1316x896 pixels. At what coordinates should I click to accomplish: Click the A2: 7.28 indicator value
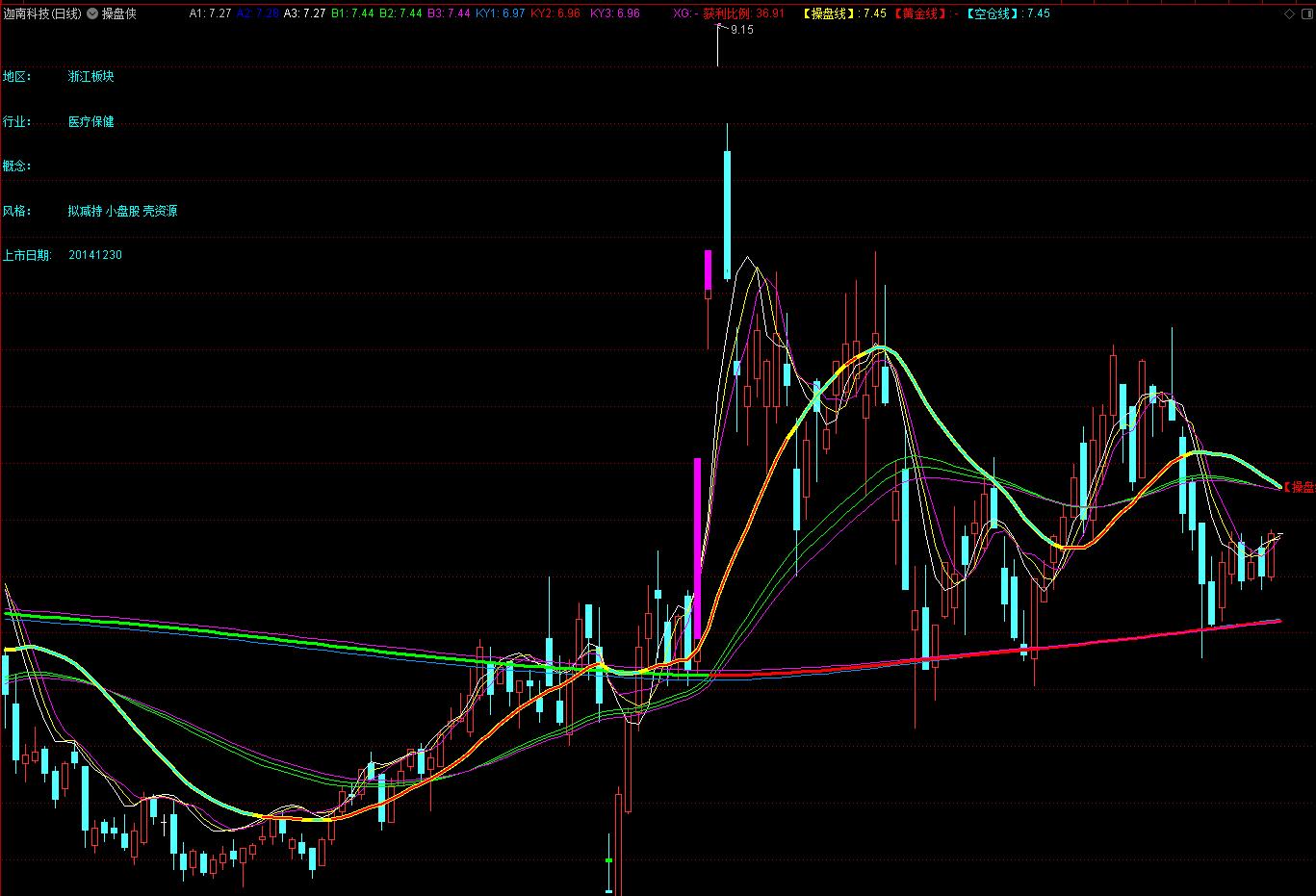coord(258,13)
